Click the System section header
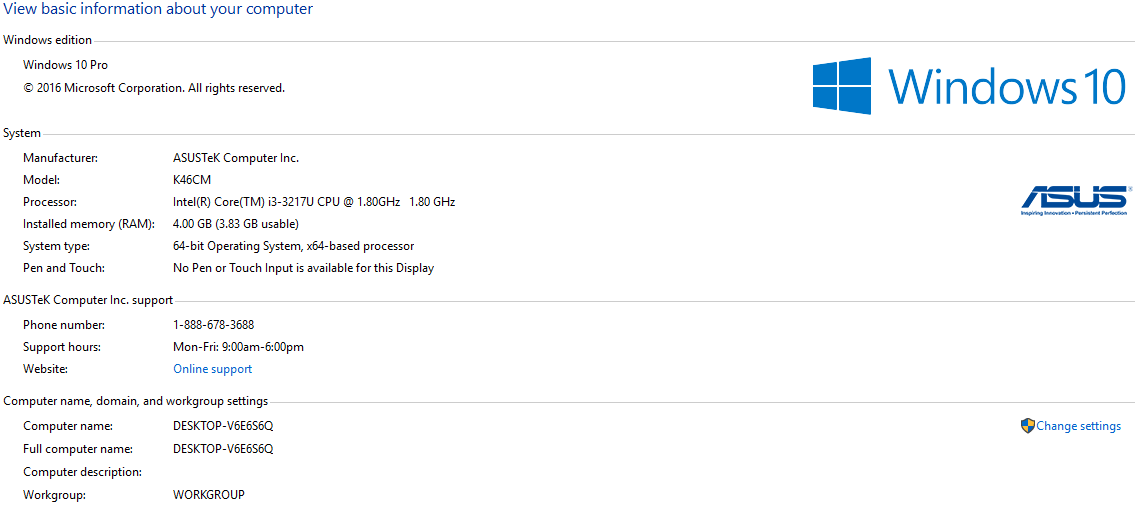Viewport: 1145px width, 506px height. click(22, 133)
